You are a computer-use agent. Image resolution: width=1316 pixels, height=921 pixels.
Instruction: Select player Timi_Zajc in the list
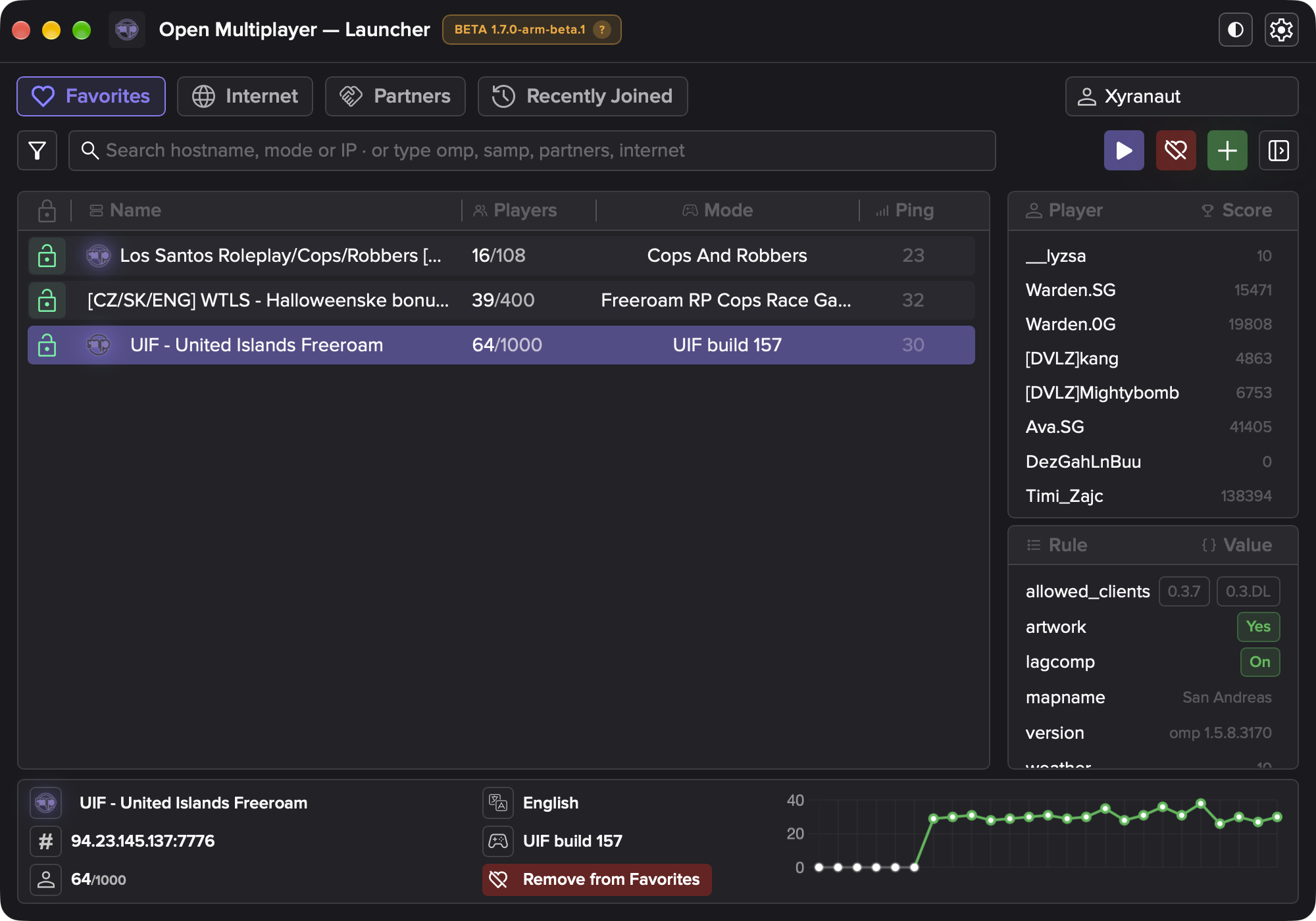(x=1149, y=496)
